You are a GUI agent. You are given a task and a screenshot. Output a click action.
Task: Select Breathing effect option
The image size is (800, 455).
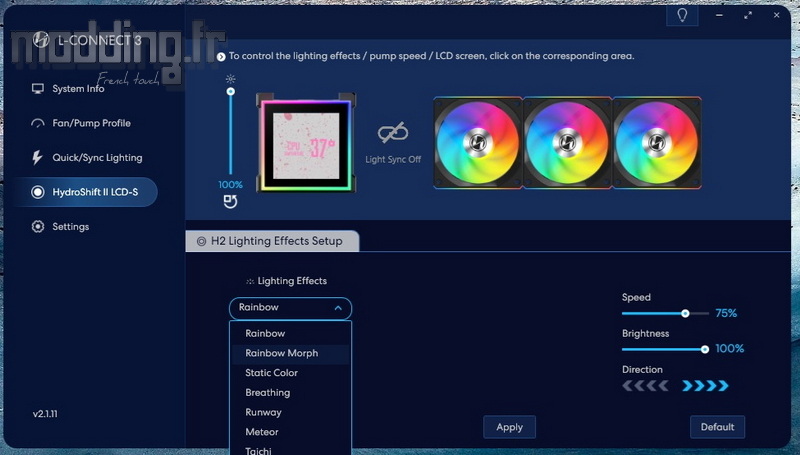(x=267, y=393)
